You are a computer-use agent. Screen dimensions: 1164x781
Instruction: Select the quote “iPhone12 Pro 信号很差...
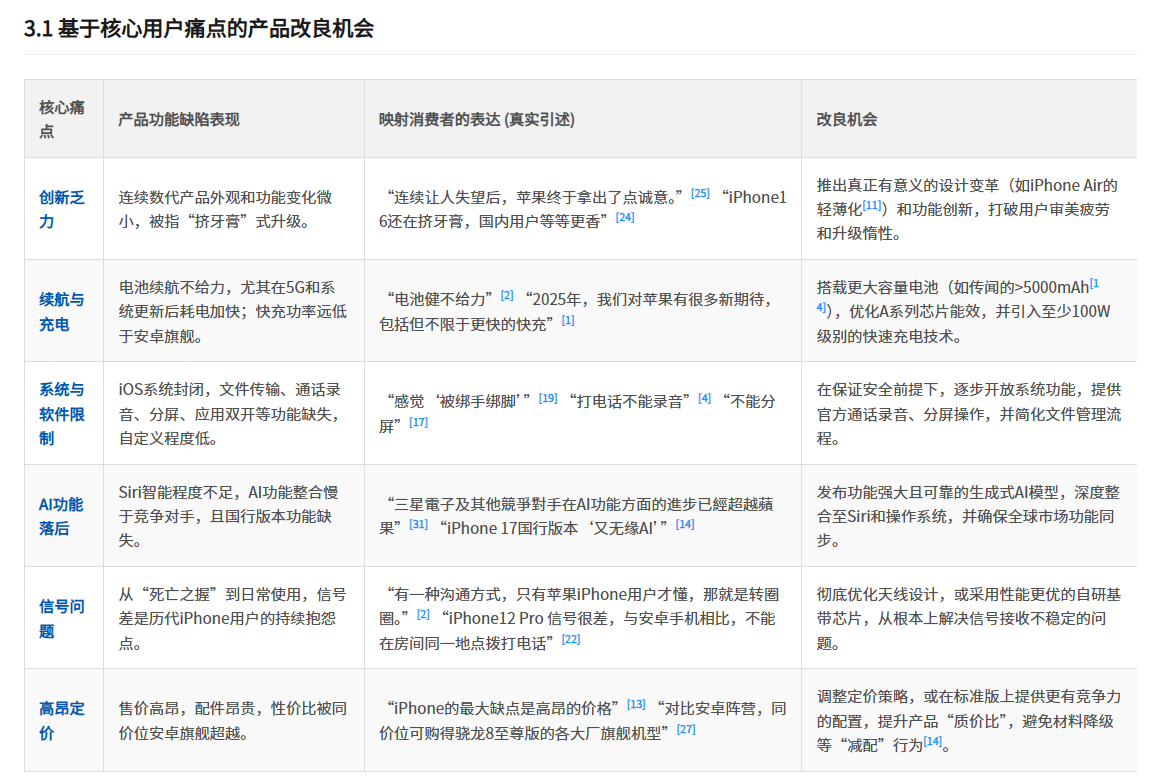tap(578, 631)
